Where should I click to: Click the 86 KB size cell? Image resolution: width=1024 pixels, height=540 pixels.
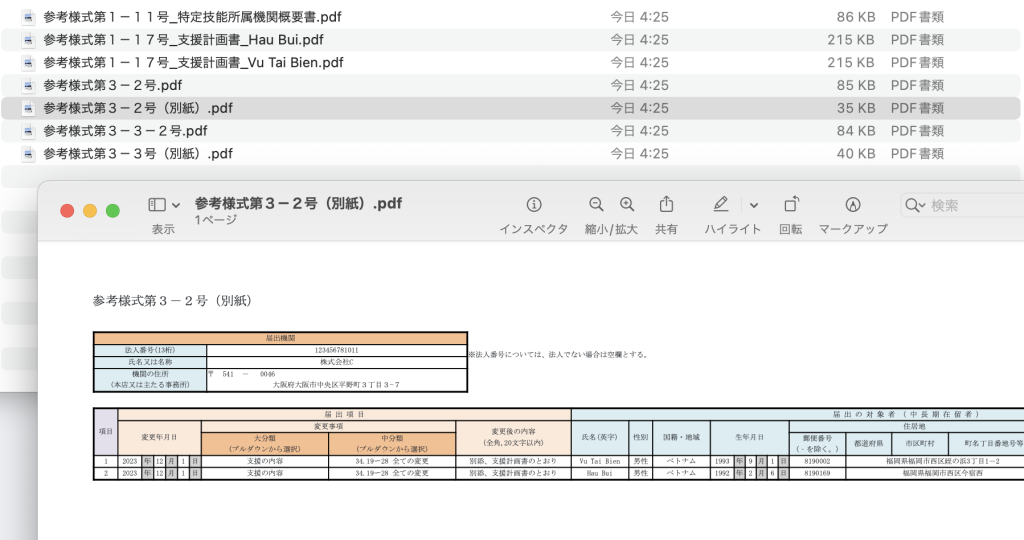tap(856, 17)
